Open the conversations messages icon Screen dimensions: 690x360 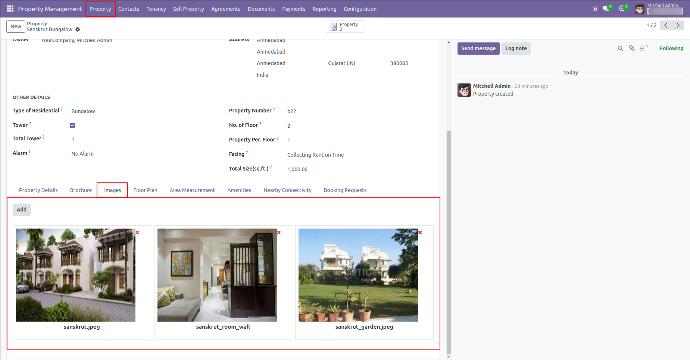click(x=607, y=8)
